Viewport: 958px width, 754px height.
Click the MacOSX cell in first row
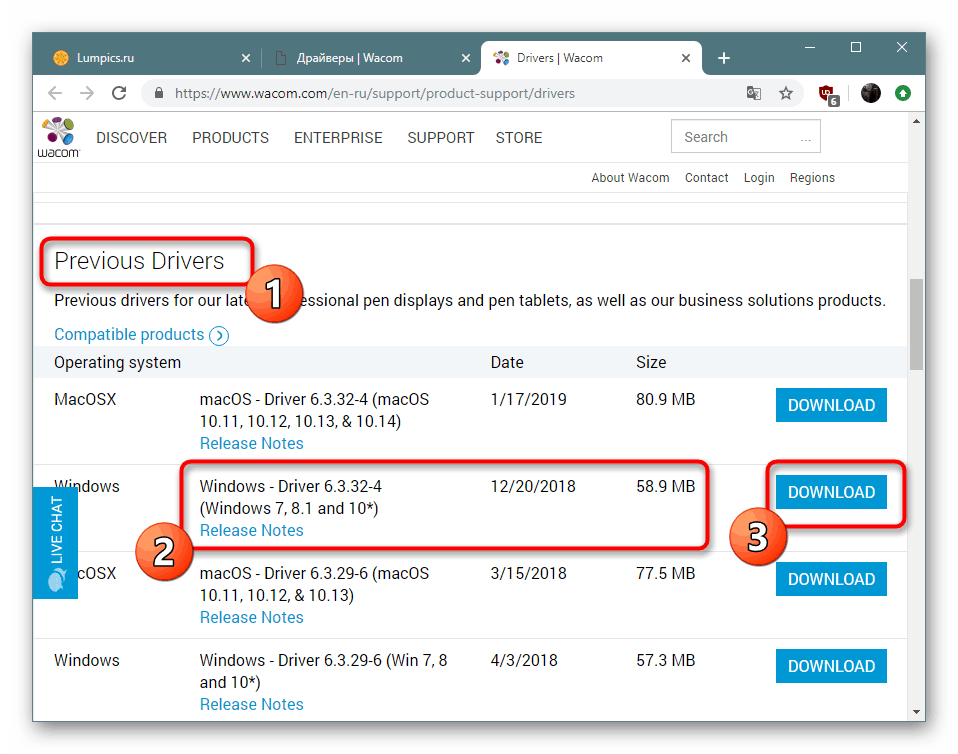[85, 400]
